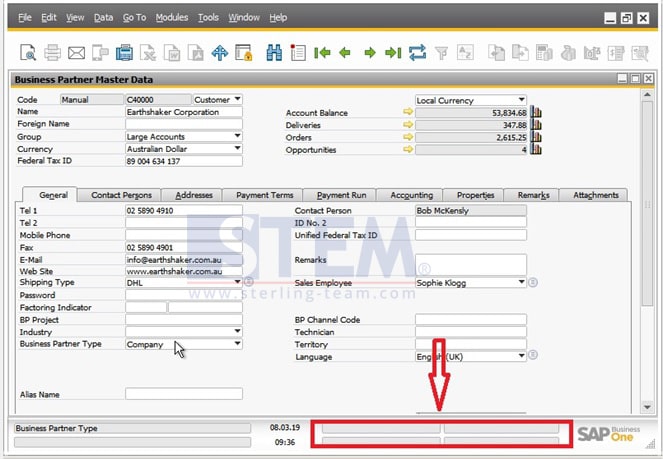The image size is (663, 459).
Task: Follow Account Balance yellow link arrow
Action: 408,112
